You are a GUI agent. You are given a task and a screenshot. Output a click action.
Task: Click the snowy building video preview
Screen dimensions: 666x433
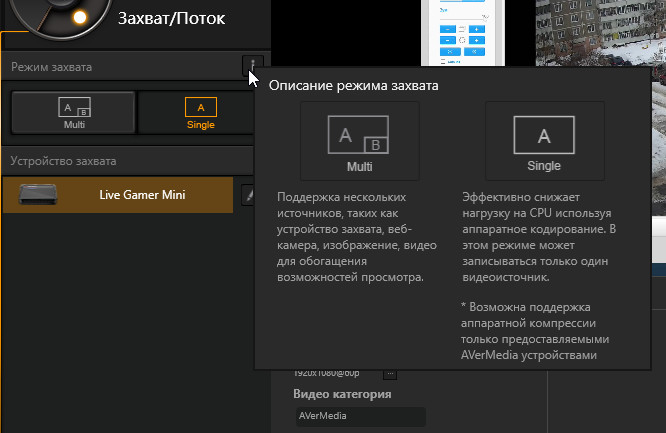(601, 33)
